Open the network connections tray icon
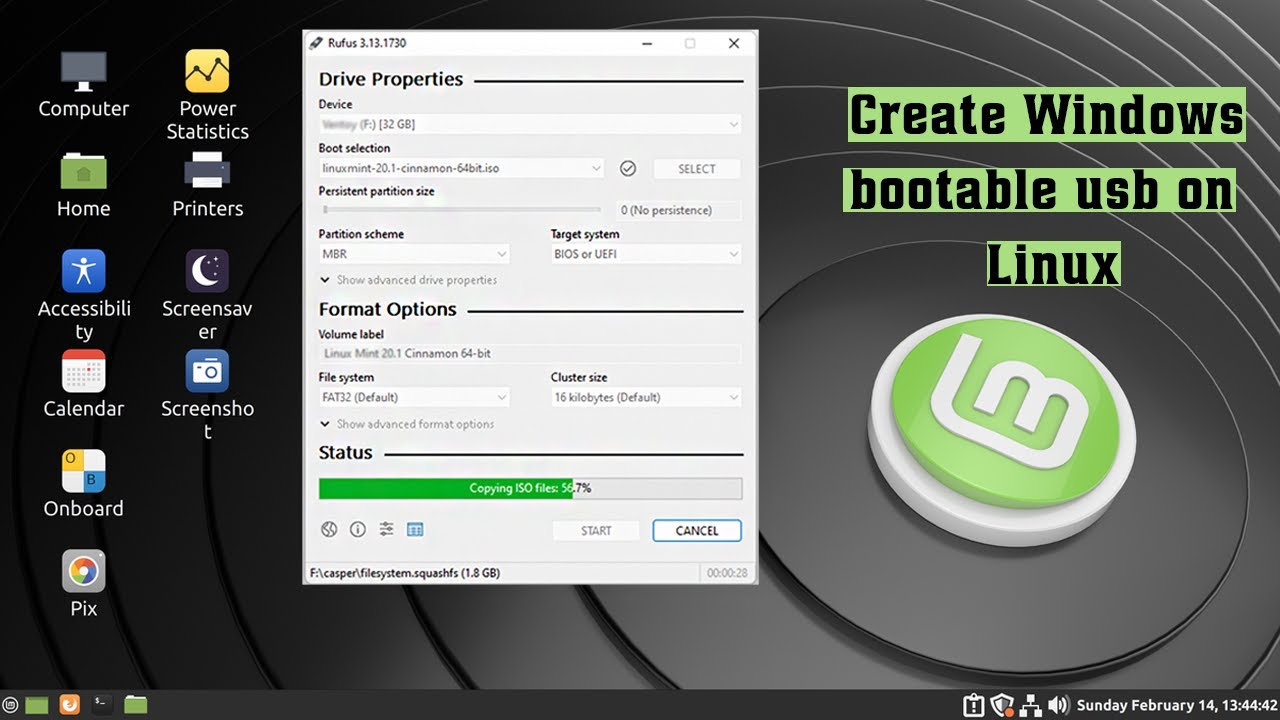This screenshot has width=1280, height=720. click(x=1029, y=705)
